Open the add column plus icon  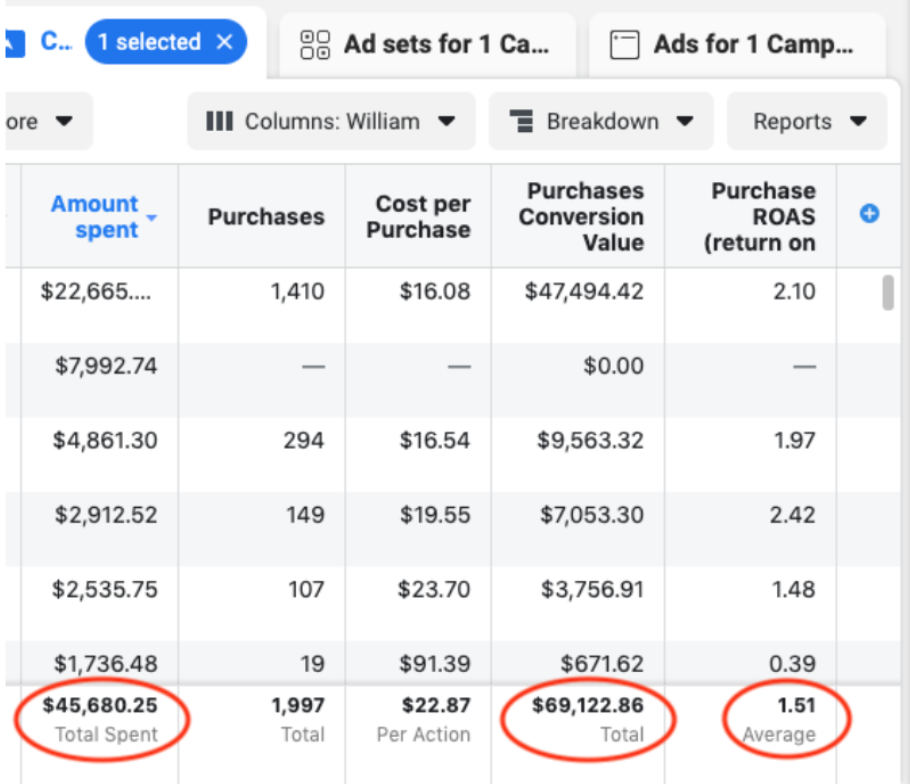pyautogui.click(x=868, y=213)
